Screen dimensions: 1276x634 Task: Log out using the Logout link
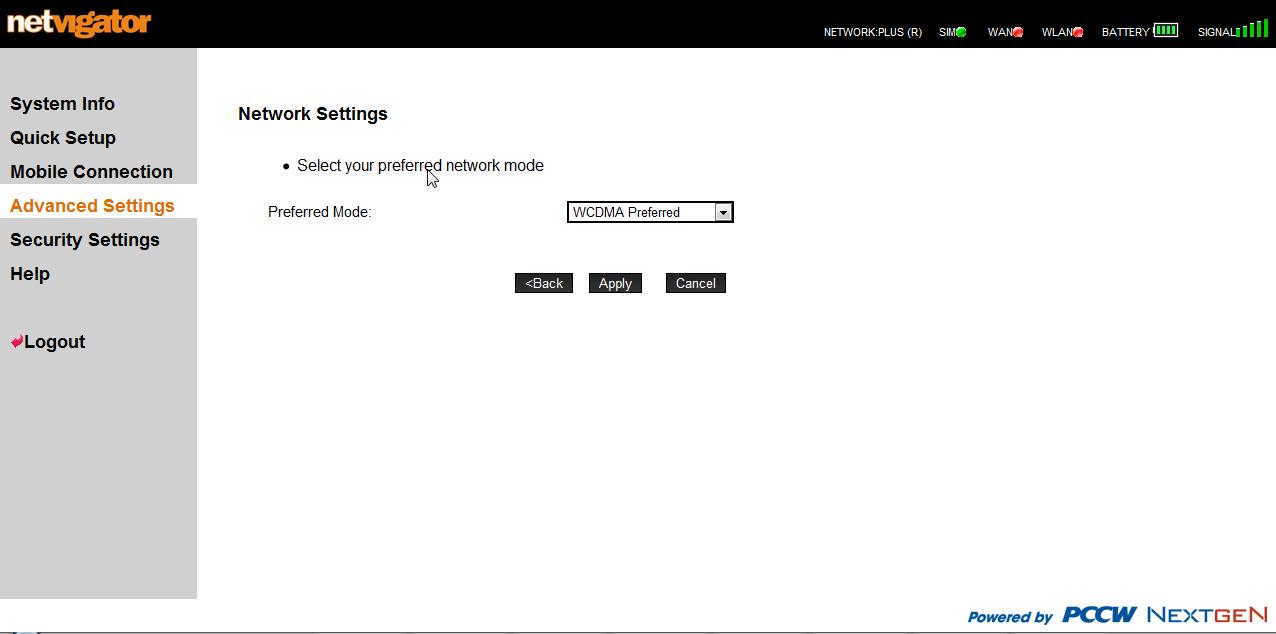click(x=54, y=342)
